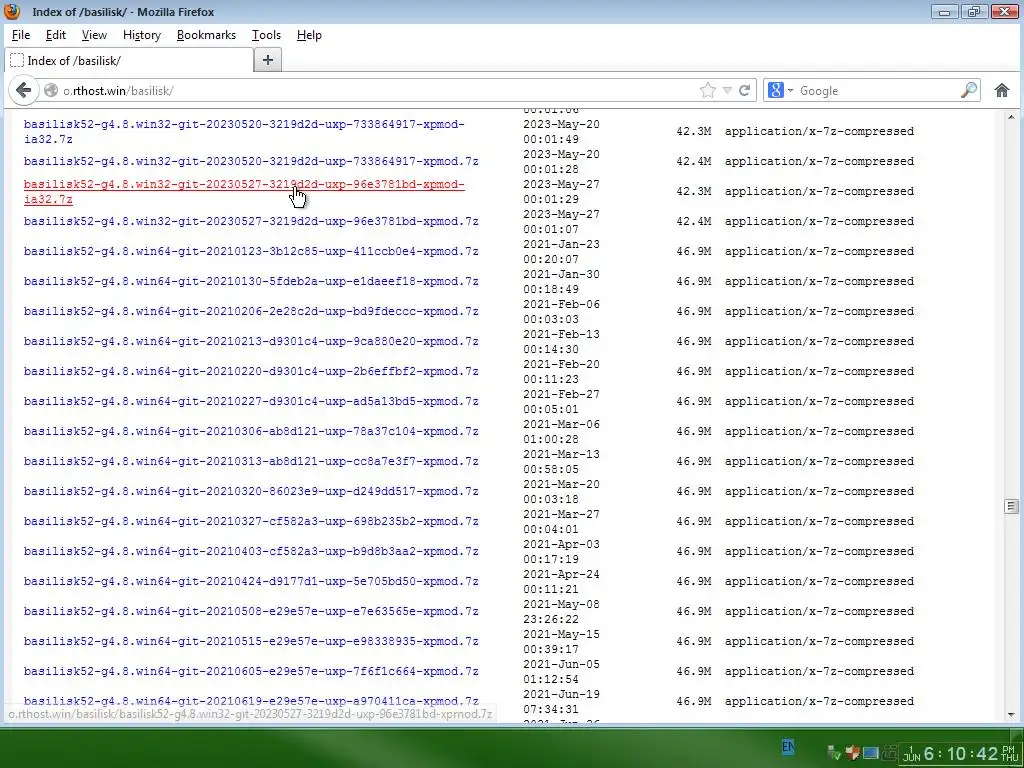Go to the Home page icon
Viewport: 1024px width, 768px height.
[x=1002, y=90]
